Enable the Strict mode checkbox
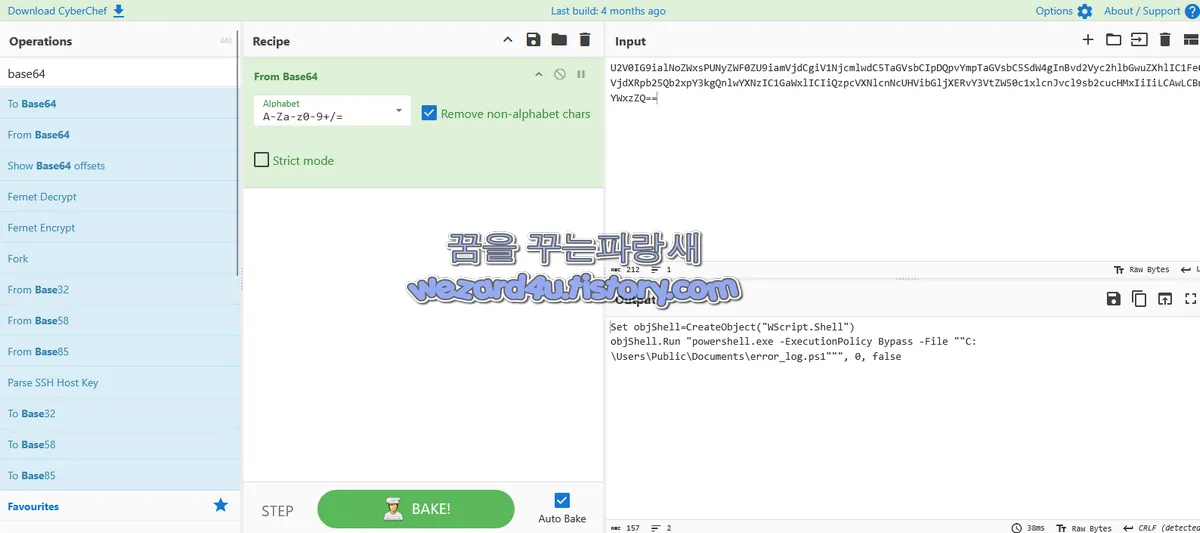The height and width of the screenshot is (533, 1200). coord(262,160)
